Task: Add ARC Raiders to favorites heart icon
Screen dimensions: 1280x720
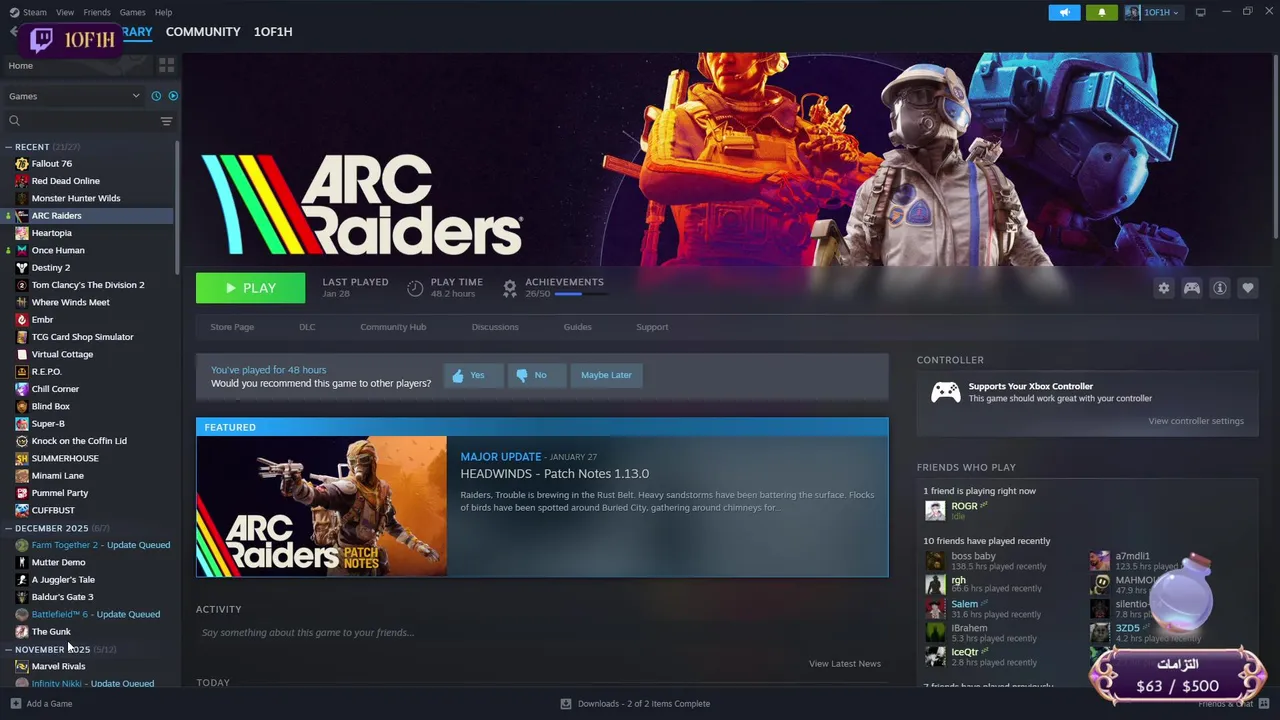Action: coord(1247,288)
